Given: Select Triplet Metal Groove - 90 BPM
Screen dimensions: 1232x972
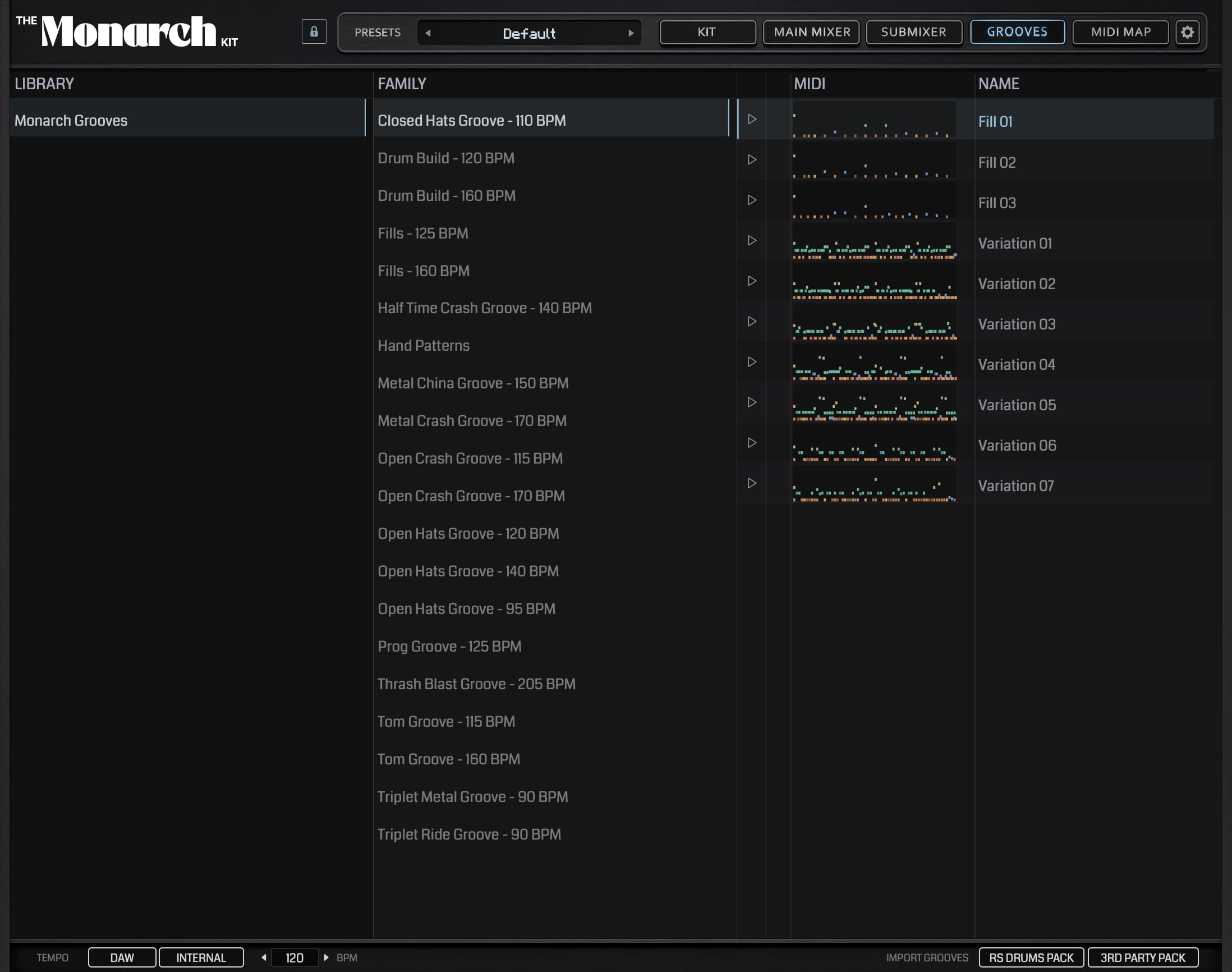Looking at the screenshot, I should [551, 796].
